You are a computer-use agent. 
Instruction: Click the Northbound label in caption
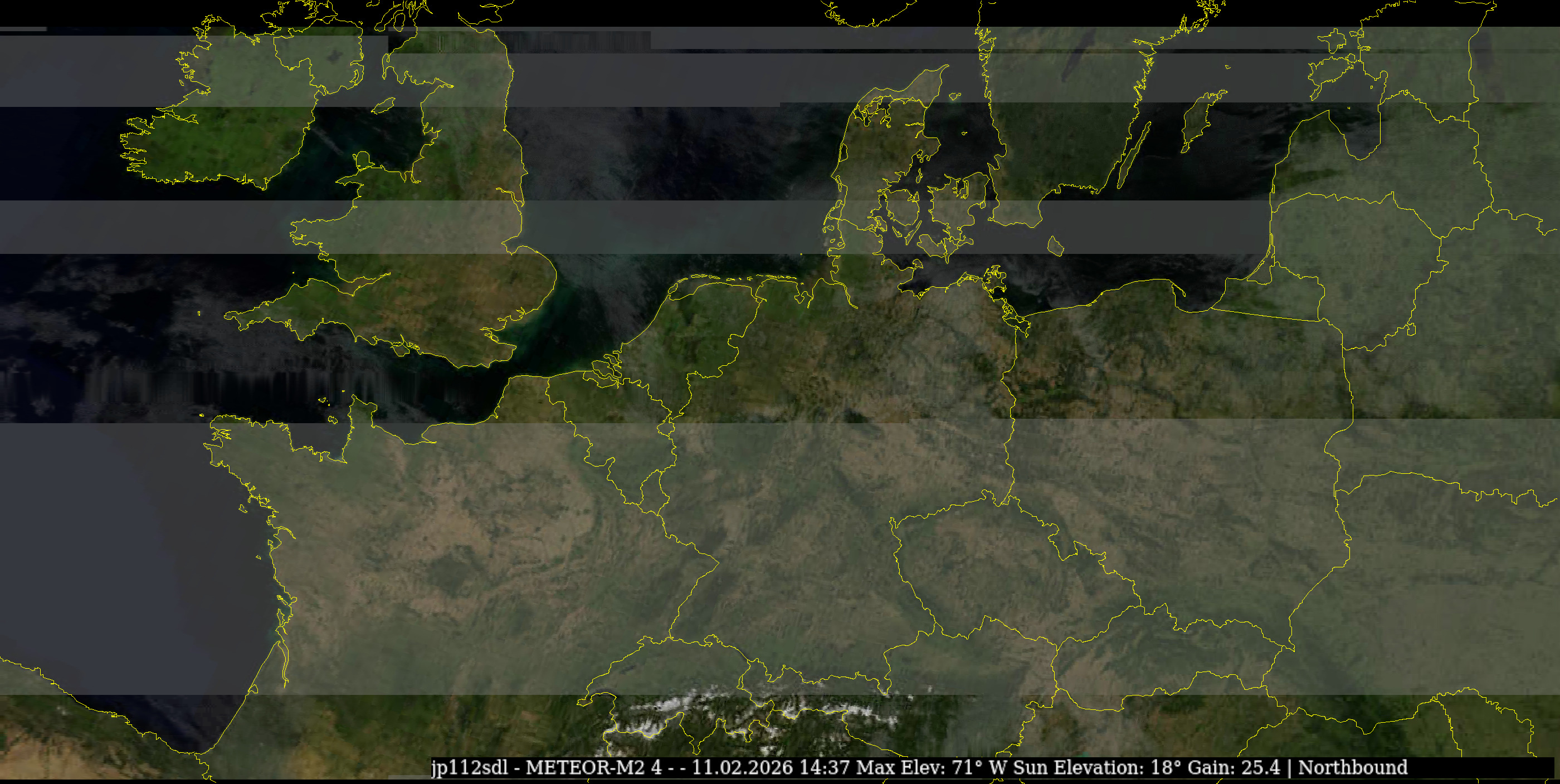pos(1352,767)
